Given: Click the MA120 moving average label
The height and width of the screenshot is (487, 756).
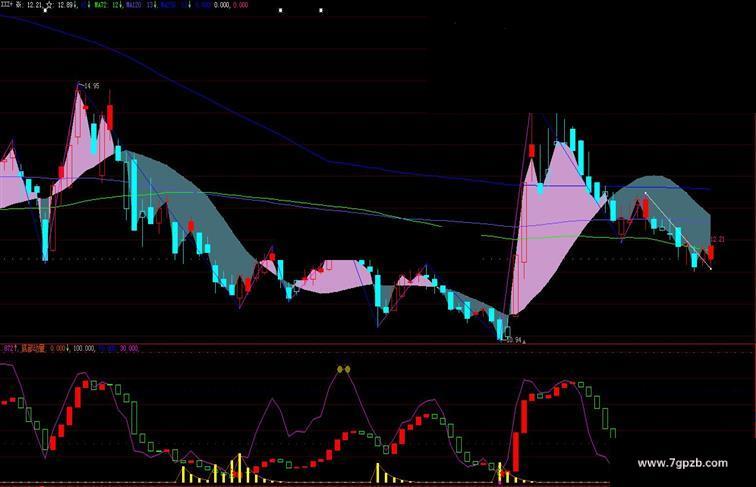Looking at the screenshot, I should 133,5.
